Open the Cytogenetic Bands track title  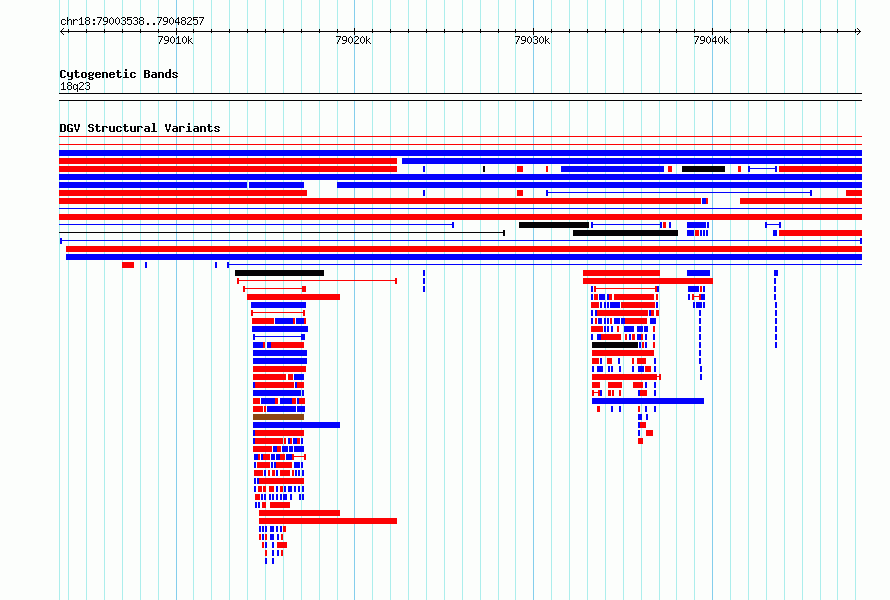click(119, 74)
